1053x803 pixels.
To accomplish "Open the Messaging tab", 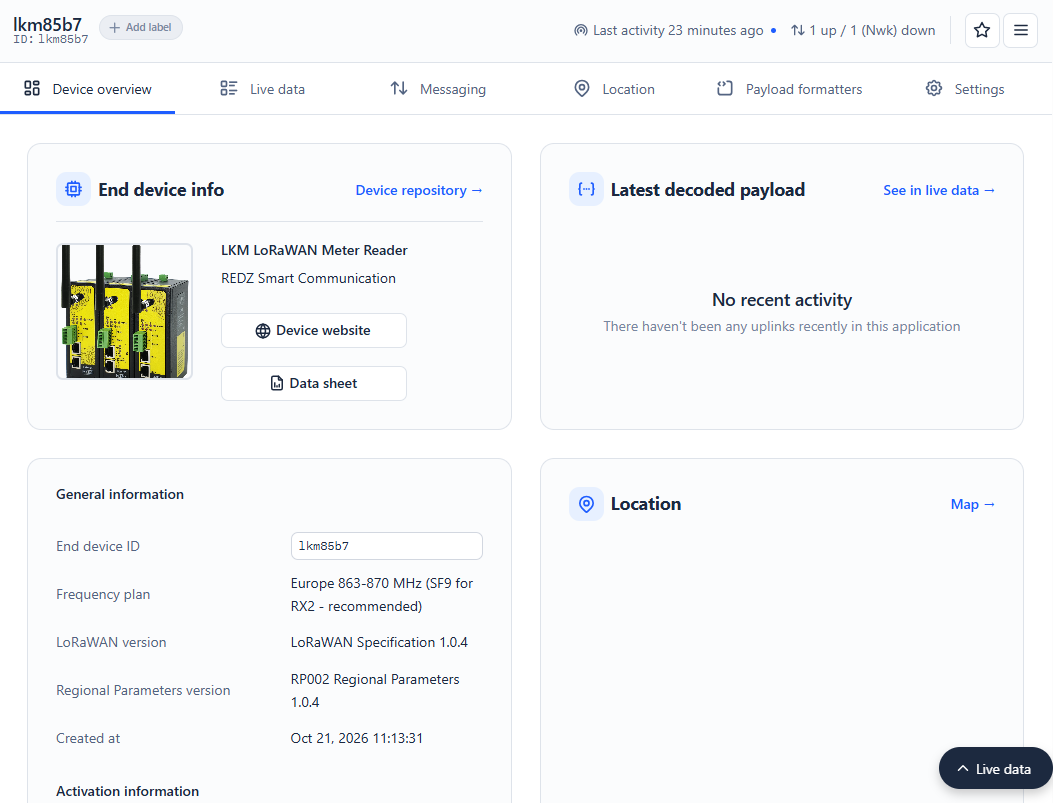I will (438, 89).
